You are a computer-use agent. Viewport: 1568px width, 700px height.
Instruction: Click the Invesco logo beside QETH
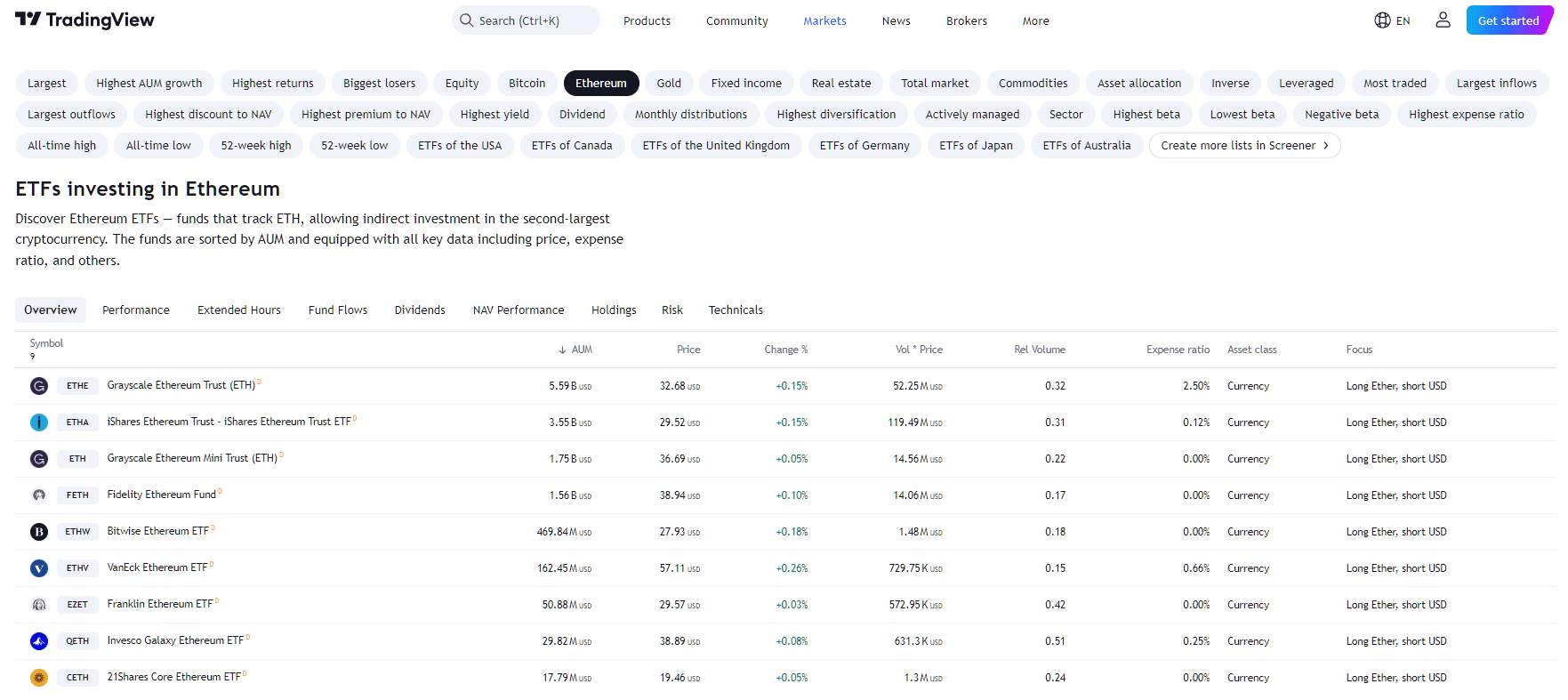pos(39,641)
